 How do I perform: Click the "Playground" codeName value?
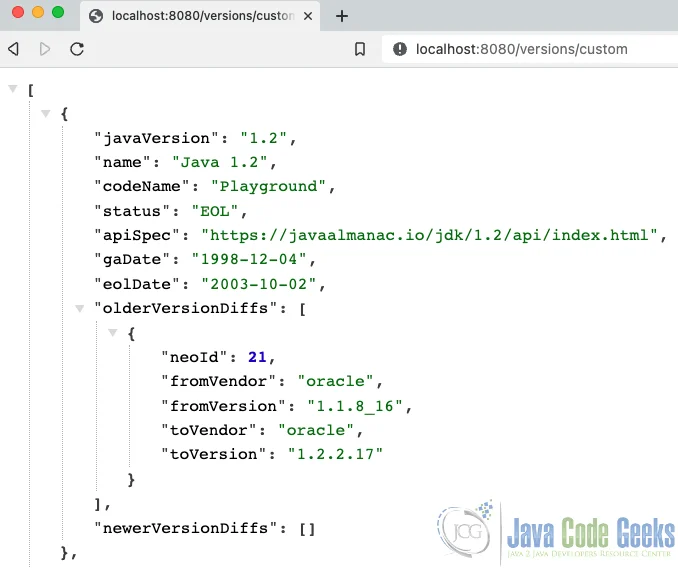point(268,187)
